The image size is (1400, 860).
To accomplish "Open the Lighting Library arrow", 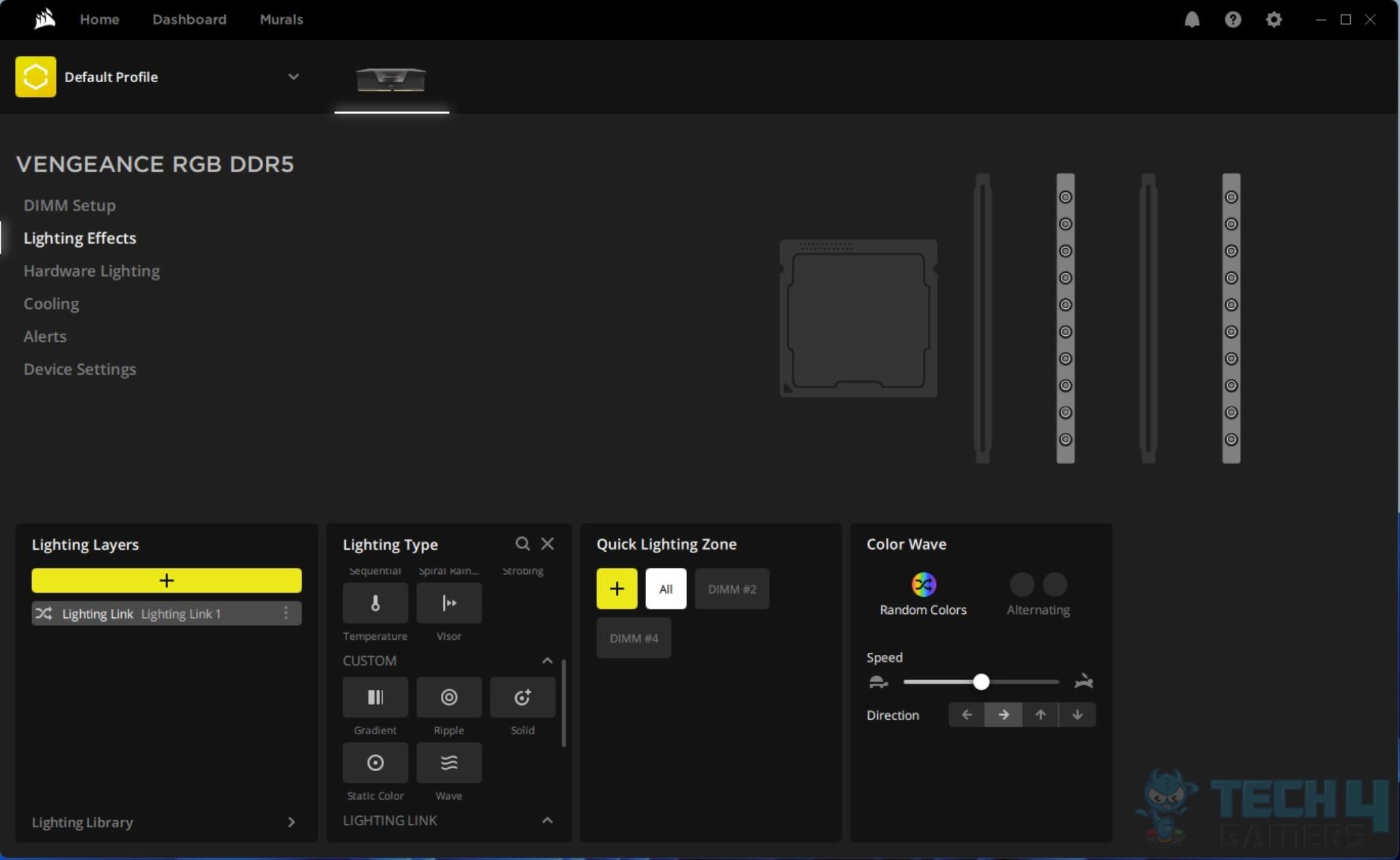I will coord(291,822).
